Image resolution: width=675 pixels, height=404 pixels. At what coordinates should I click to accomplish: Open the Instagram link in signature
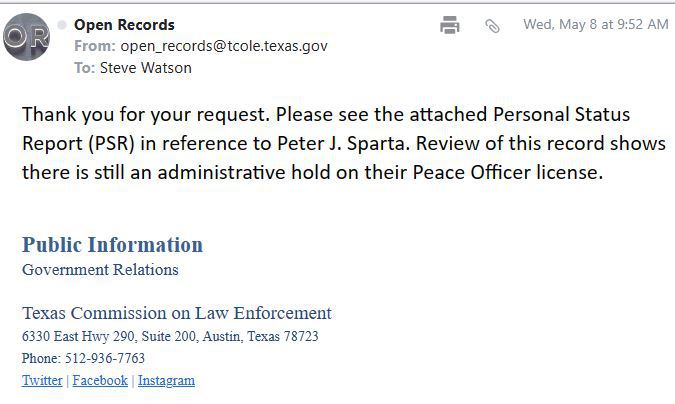[x=166, y=380]
